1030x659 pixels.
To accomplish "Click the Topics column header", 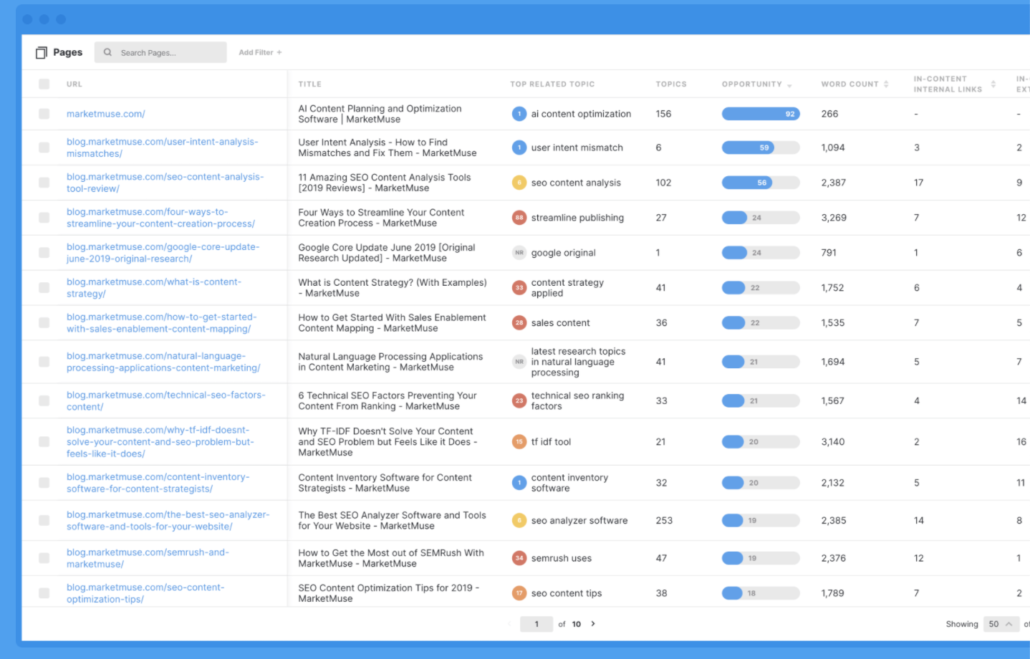I will click(x=671, y=84).
